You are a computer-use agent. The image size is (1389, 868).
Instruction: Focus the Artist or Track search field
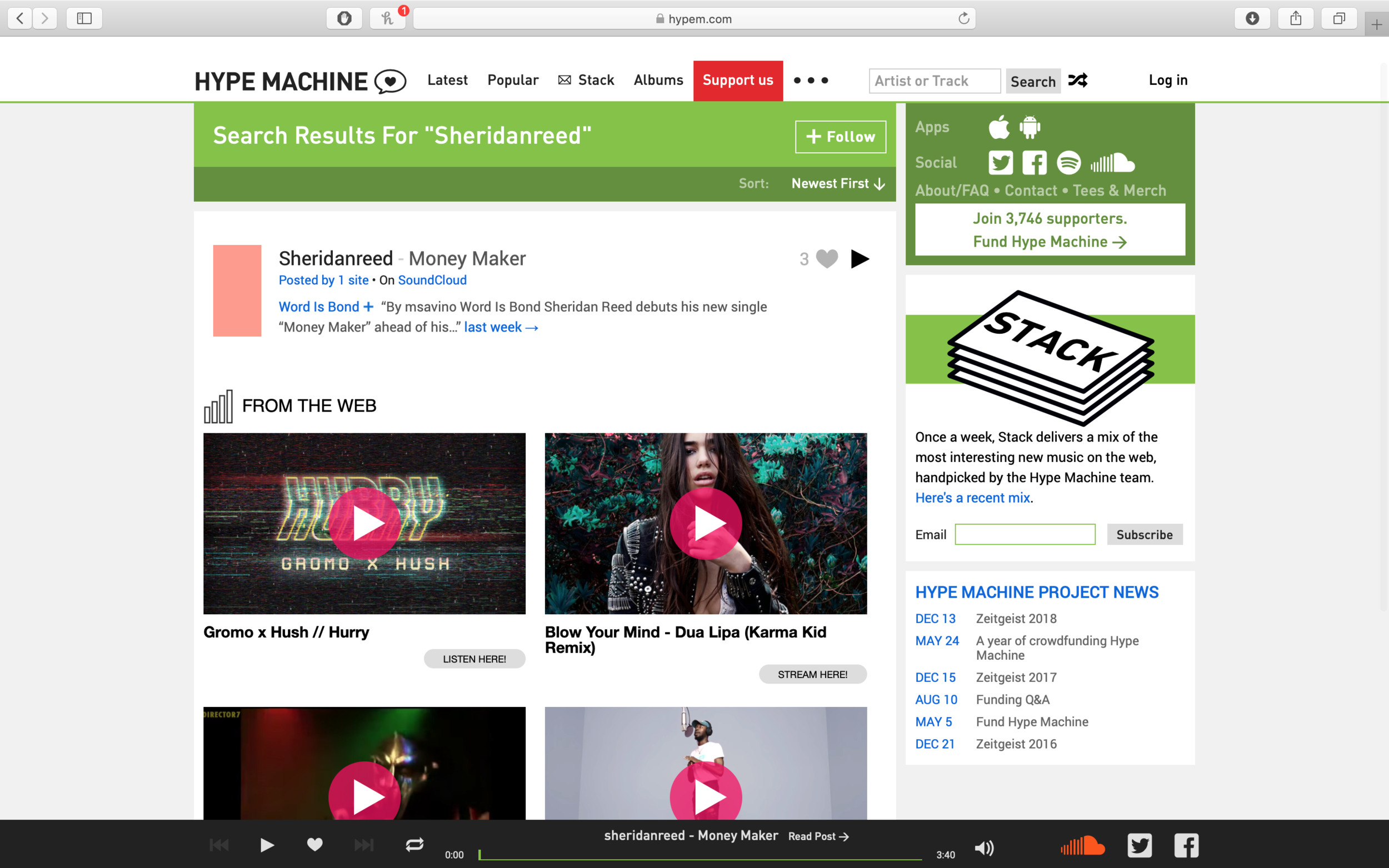coord(935,81)
